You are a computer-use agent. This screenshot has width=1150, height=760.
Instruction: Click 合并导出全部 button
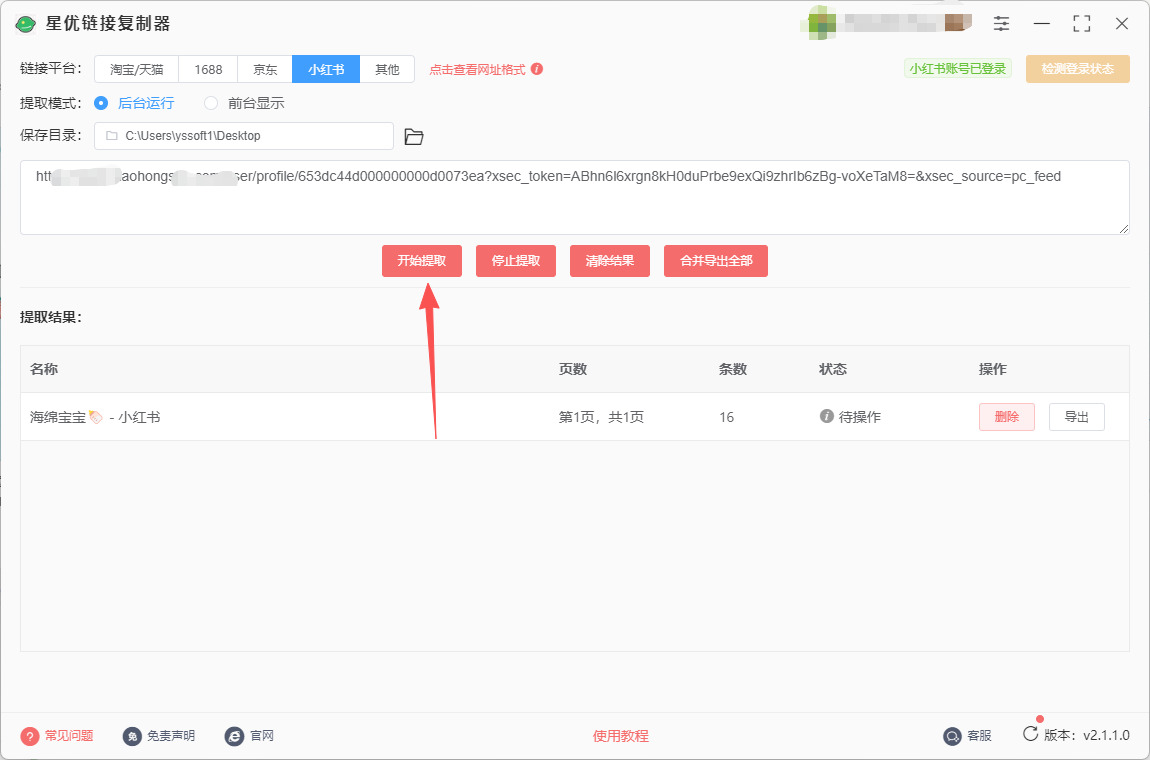[716, 261]
